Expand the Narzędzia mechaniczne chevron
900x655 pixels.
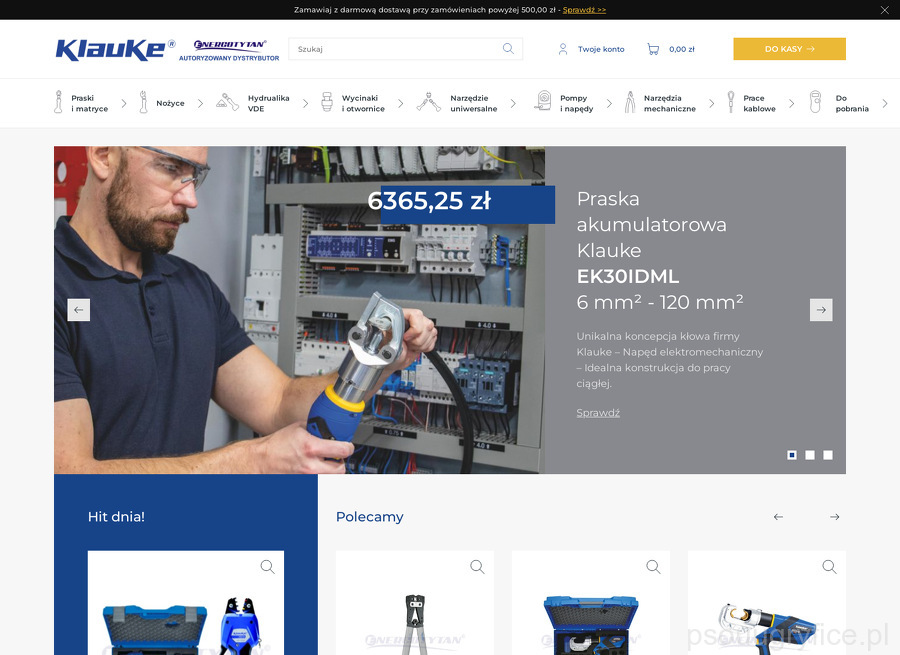click(x=712, y=103)
